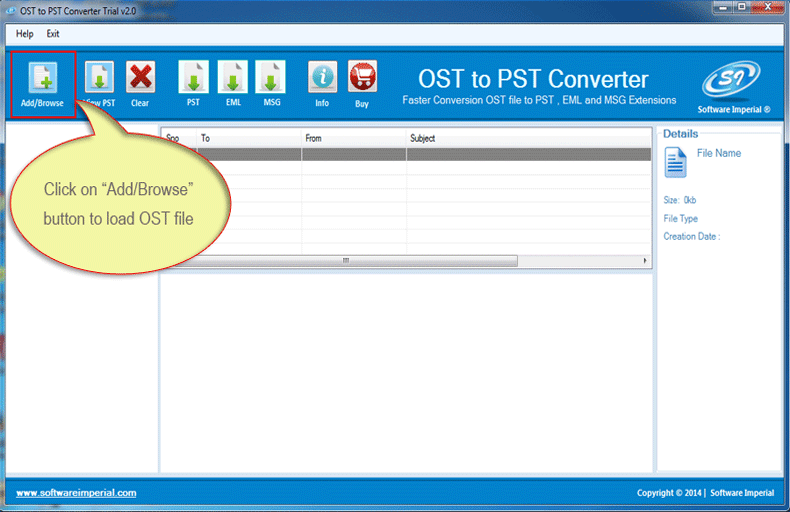Maximize the OST to PST Converter window
The width and height of the screenshot is (790, 512).
[742, 7]
